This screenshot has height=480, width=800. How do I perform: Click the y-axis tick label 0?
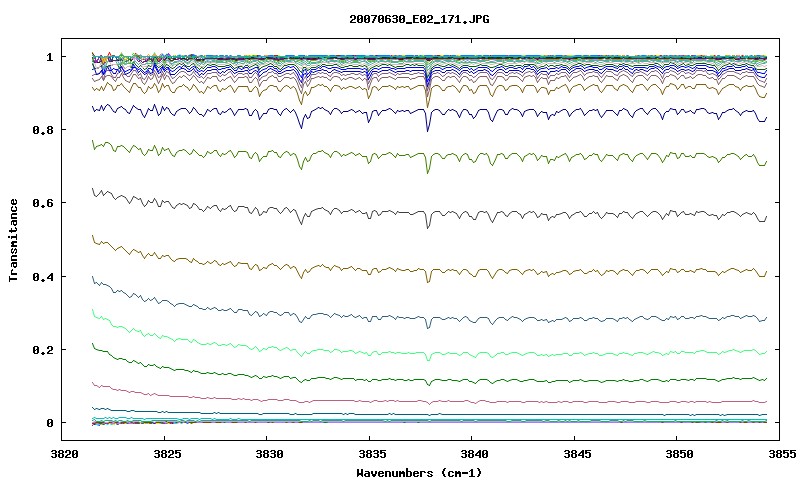(49, 423)
